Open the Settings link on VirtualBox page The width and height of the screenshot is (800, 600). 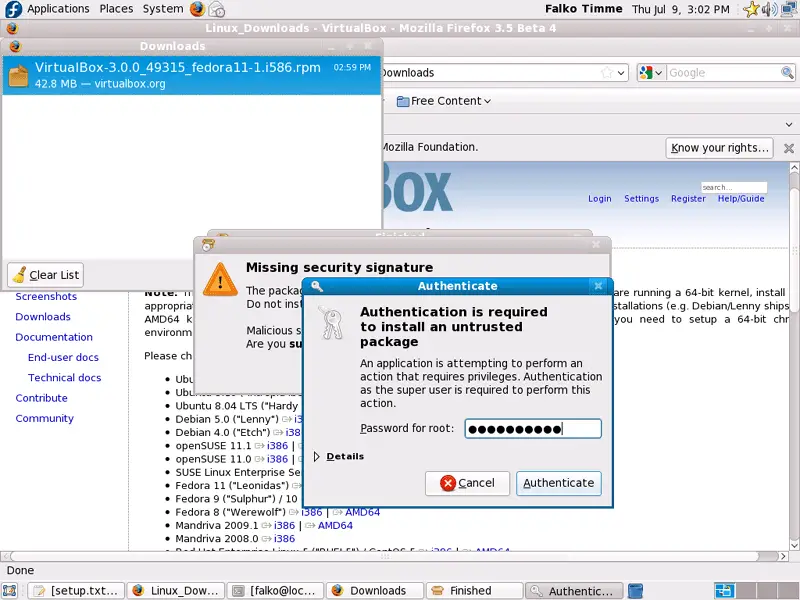pos(641,198)
